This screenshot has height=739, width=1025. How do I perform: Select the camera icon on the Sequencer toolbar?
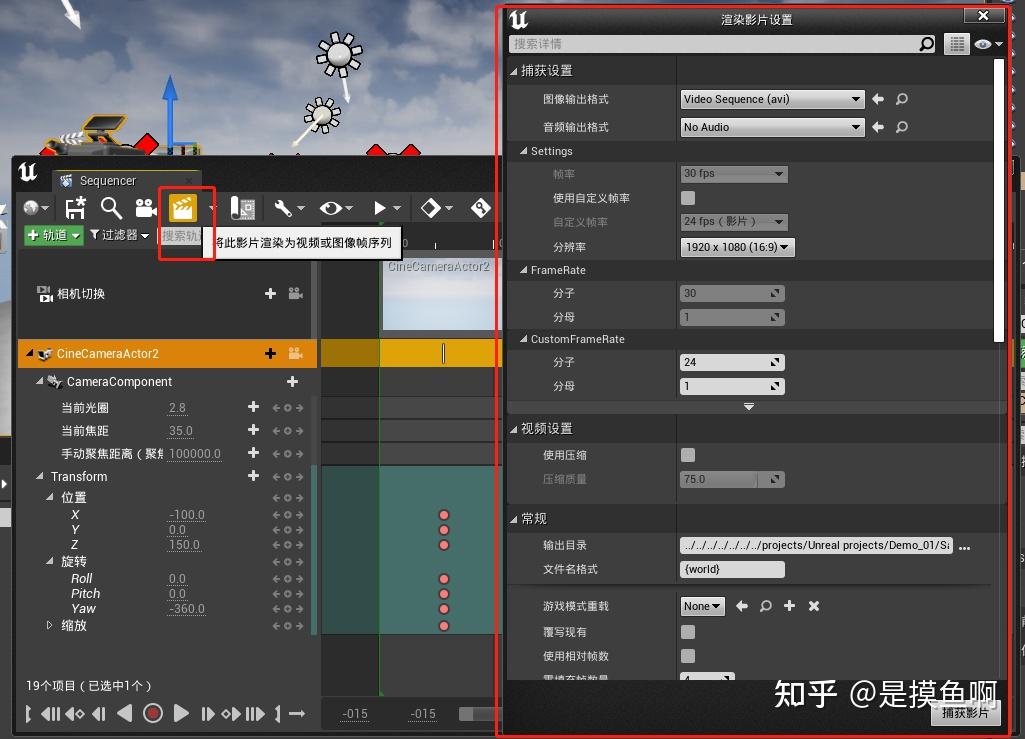(x=144, y=207)
